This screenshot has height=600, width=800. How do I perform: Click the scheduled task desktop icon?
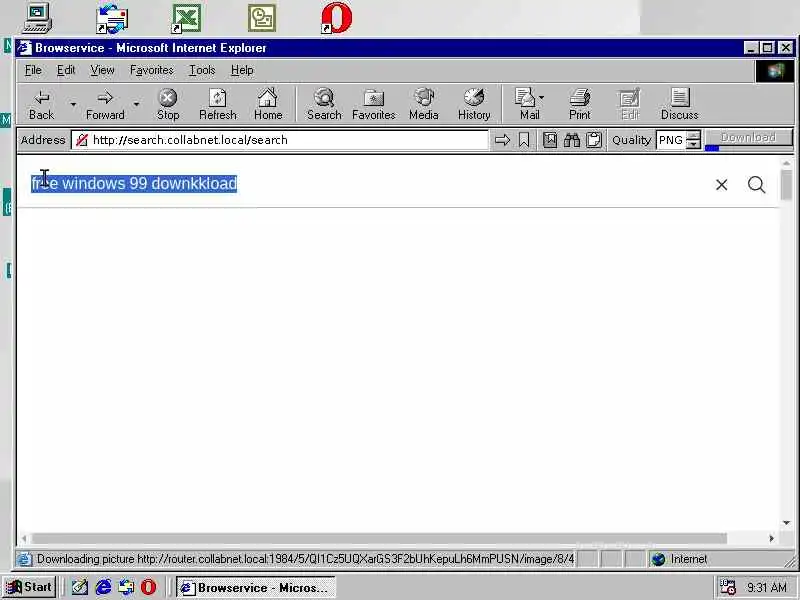[x=262, y=19]
